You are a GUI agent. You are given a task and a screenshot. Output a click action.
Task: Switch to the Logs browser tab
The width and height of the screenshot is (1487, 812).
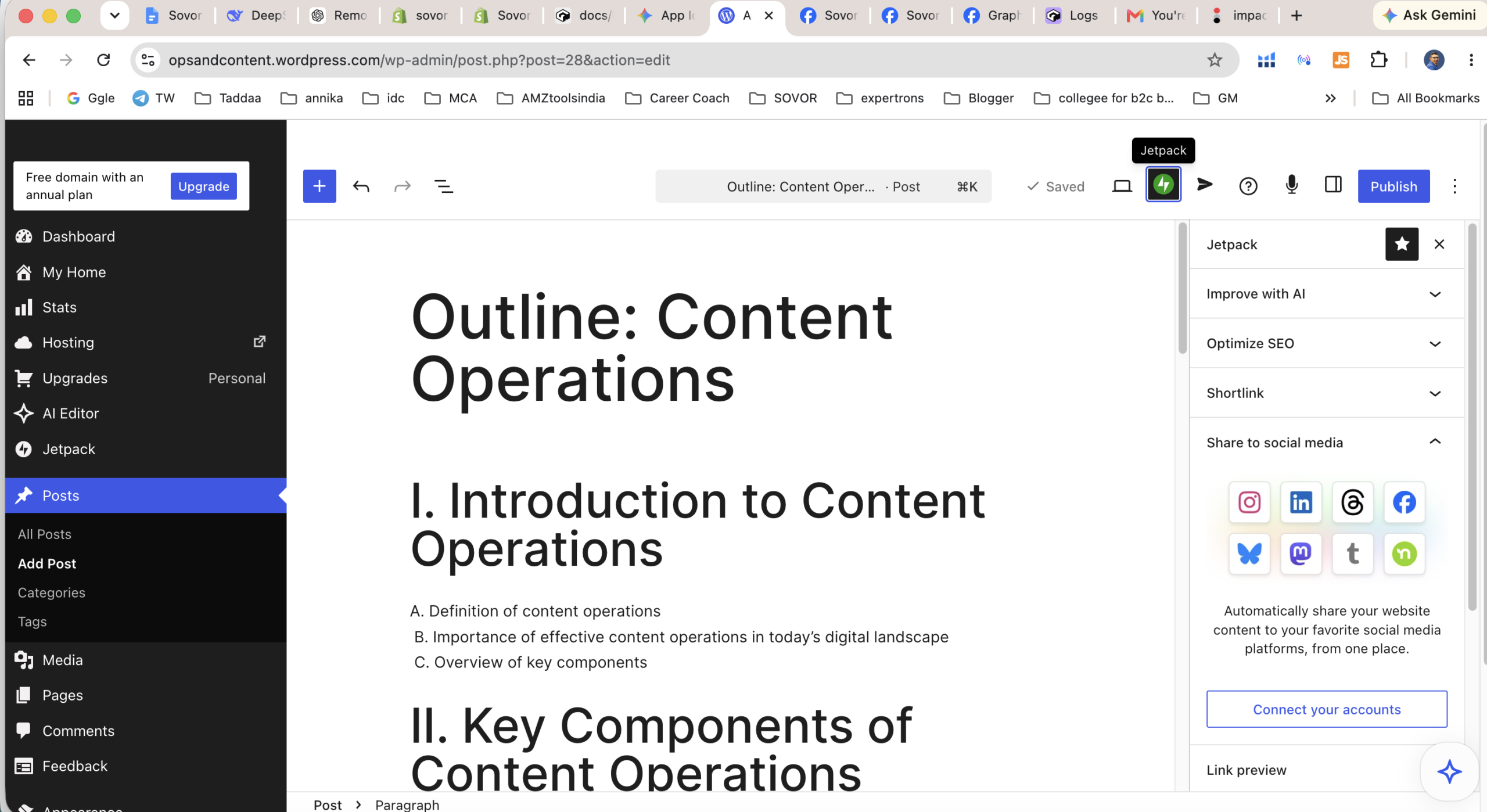(x=1073, y=16)
